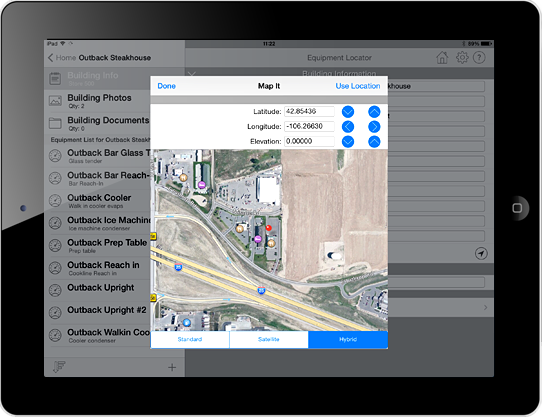Viewport: 542px width, 417px height.
Task: Click gauge icon beside Outback Reach in
Action: click(x=55, y=268)
